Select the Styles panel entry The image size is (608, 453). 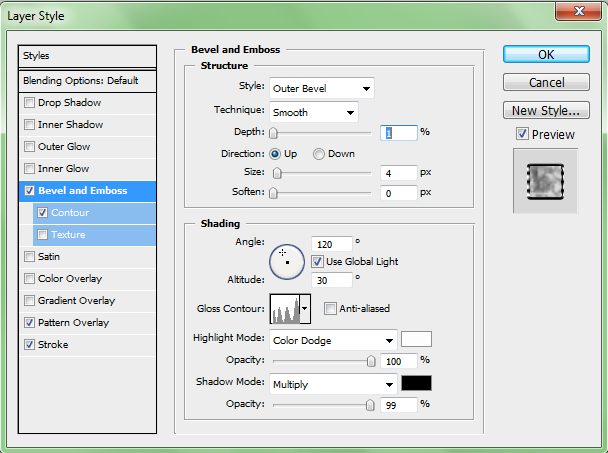(x=87, y=56)
